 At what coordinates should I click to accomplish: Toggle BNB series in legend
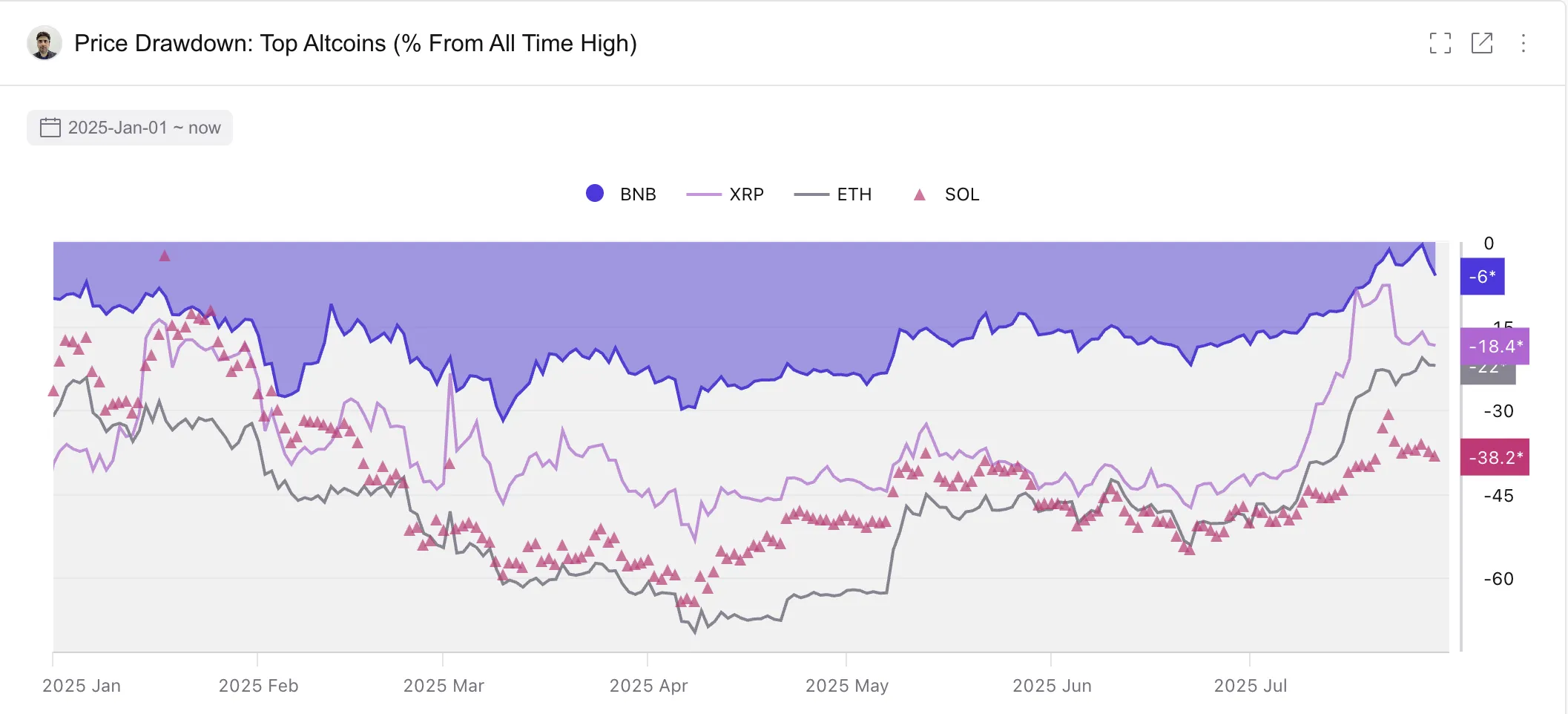638,194
